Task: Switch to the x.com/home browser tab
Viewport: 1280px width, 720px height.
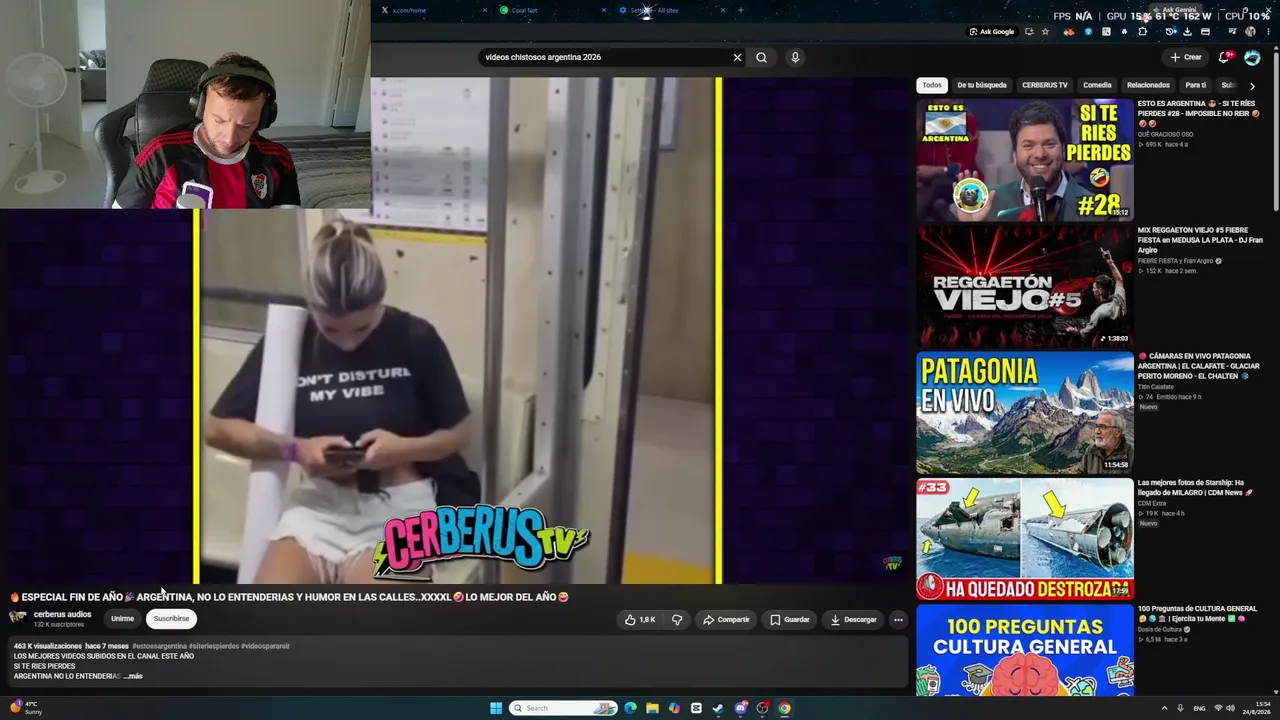Action: point(433,10)
